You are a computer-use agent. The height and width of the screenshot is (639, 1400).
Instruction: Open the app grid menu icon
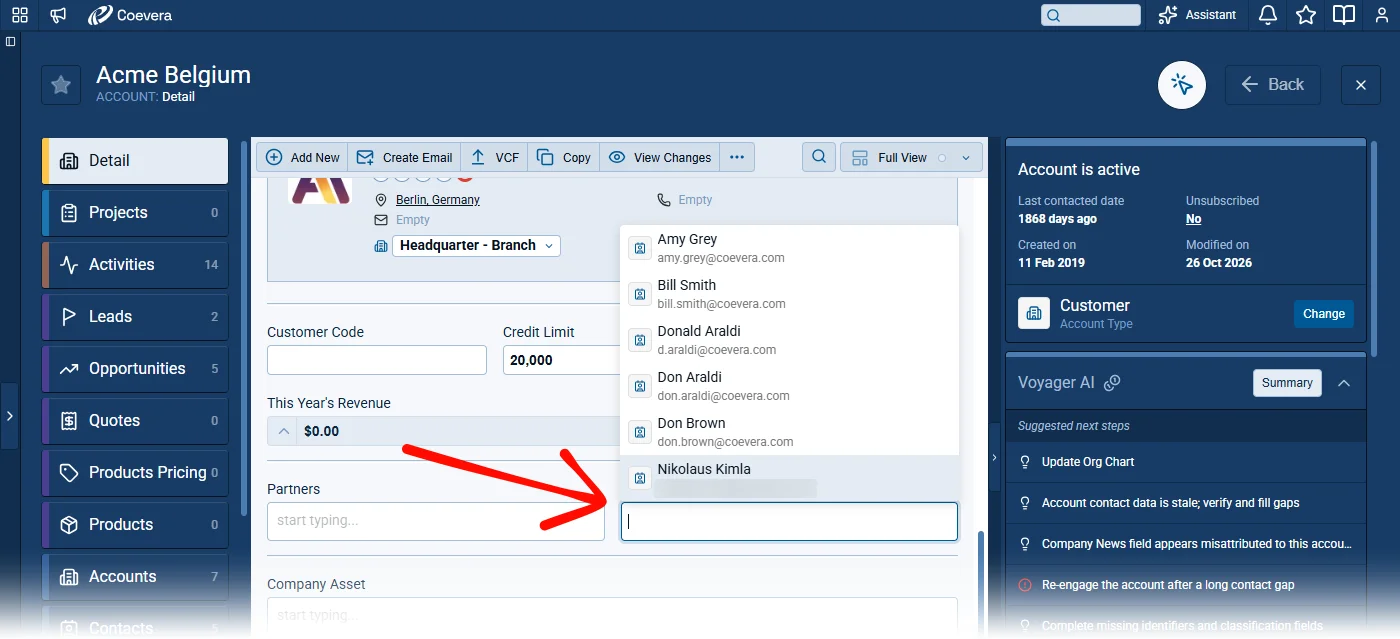point(20,15)
